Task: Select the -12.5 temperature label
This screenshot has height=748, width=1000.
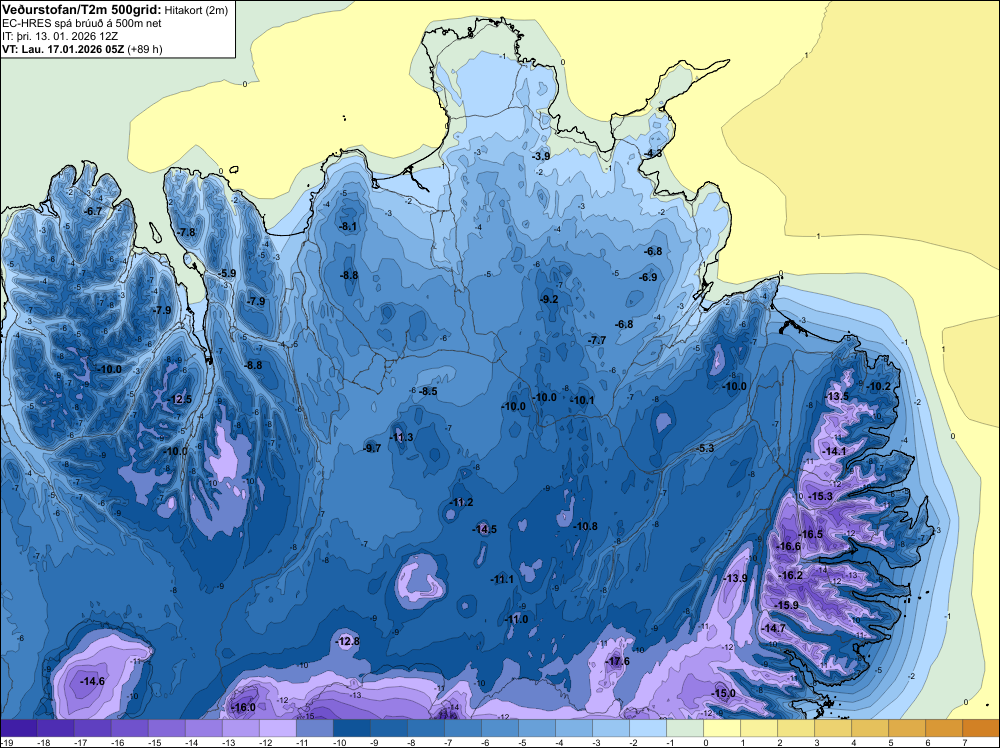Action: pos(179,399)
